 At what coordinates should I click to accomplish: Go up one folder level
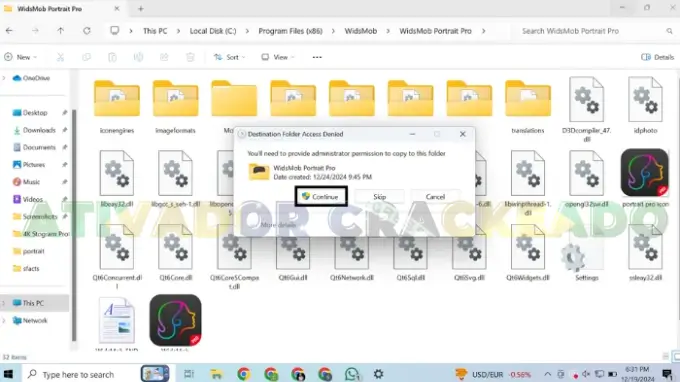(x=60, y=31)
